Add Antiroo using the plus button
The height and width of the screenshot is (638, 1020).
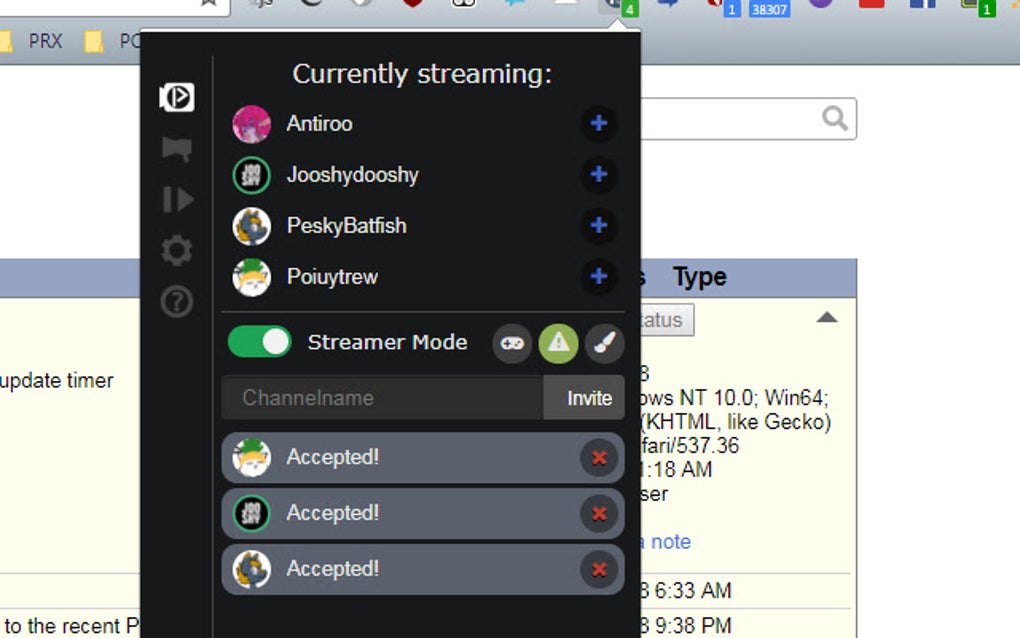point(598,123)
